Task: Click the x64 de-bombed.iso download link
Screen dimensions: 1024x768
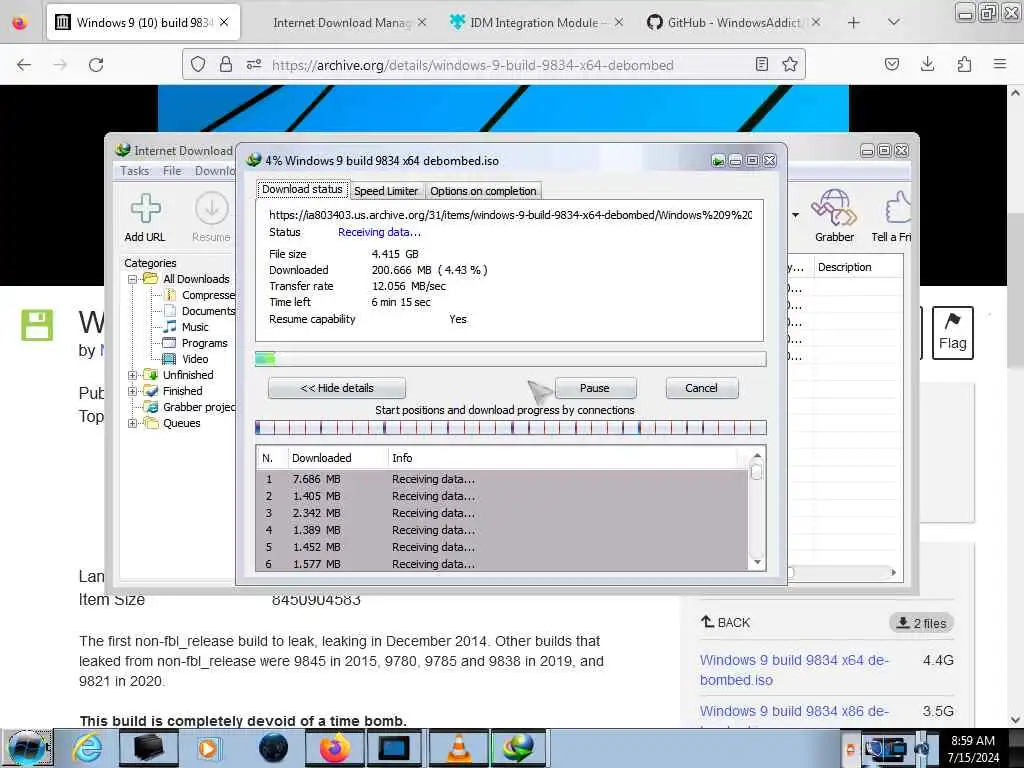Action: pos(794,670)
